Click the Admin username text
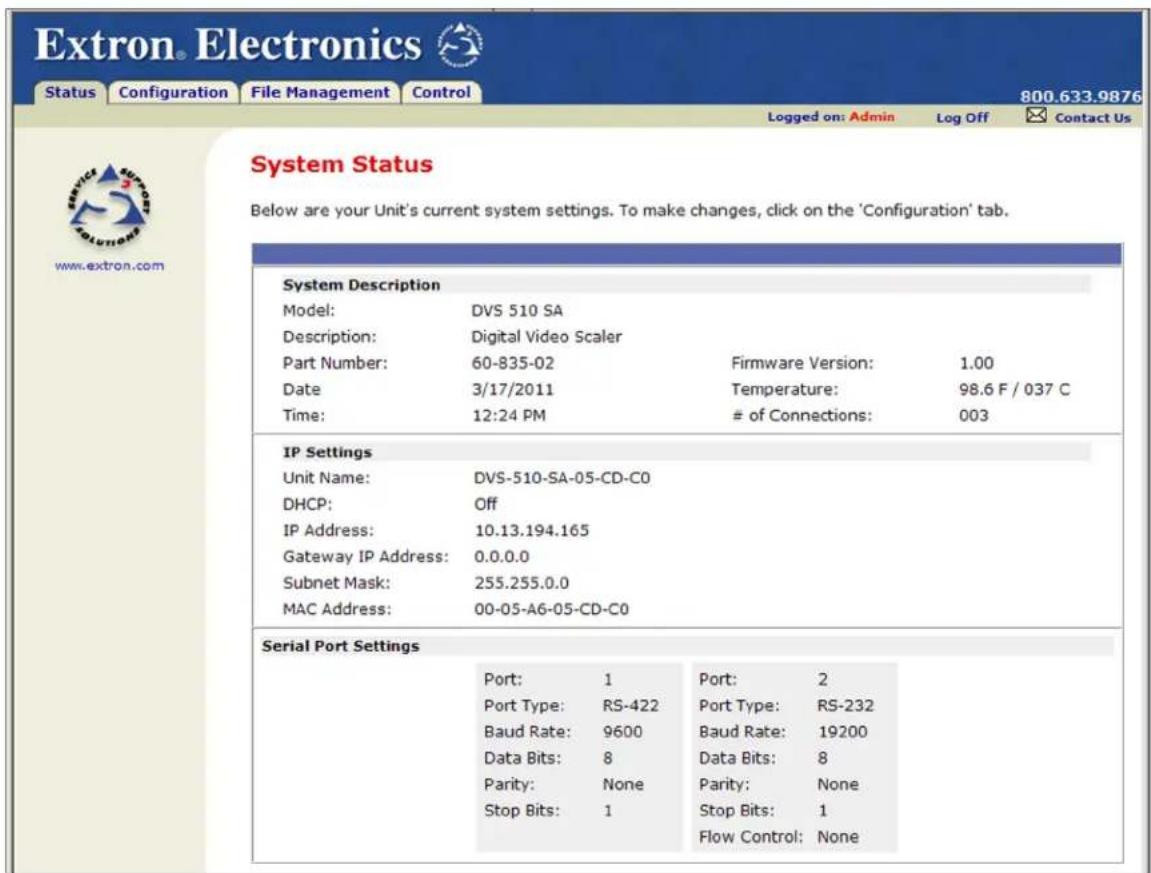This screenshot has height=873, width=1151. click(x=872, y=117)
